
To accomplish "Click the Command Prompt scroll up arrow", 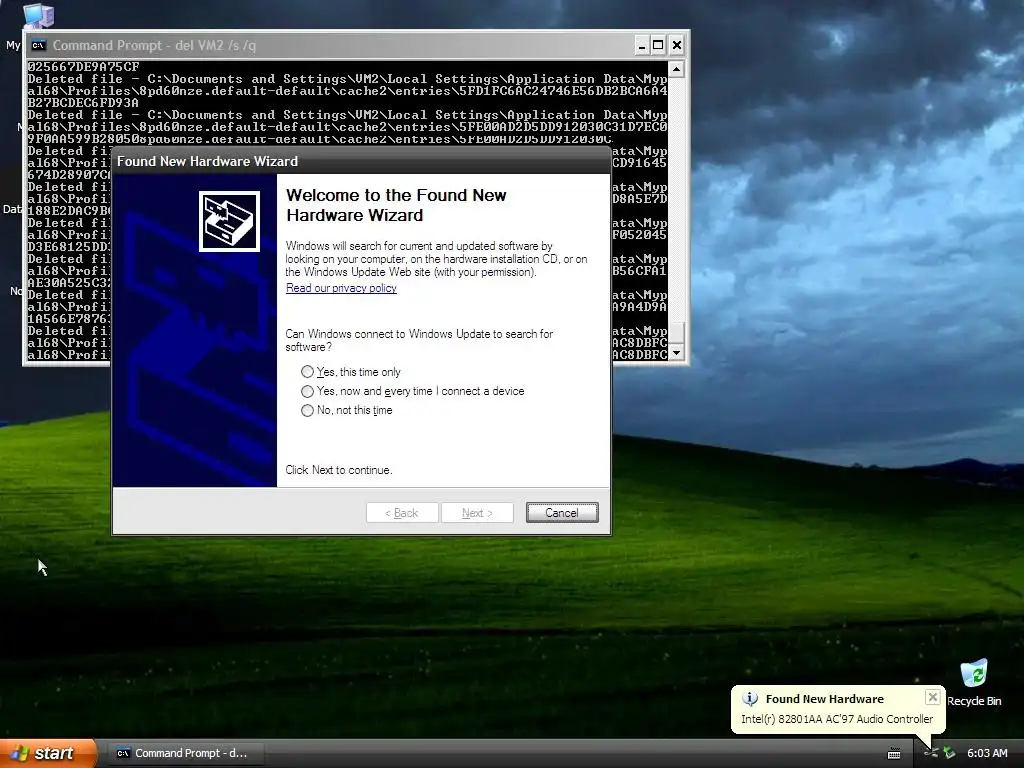I will pyautogui.click(x=677, y=69).
